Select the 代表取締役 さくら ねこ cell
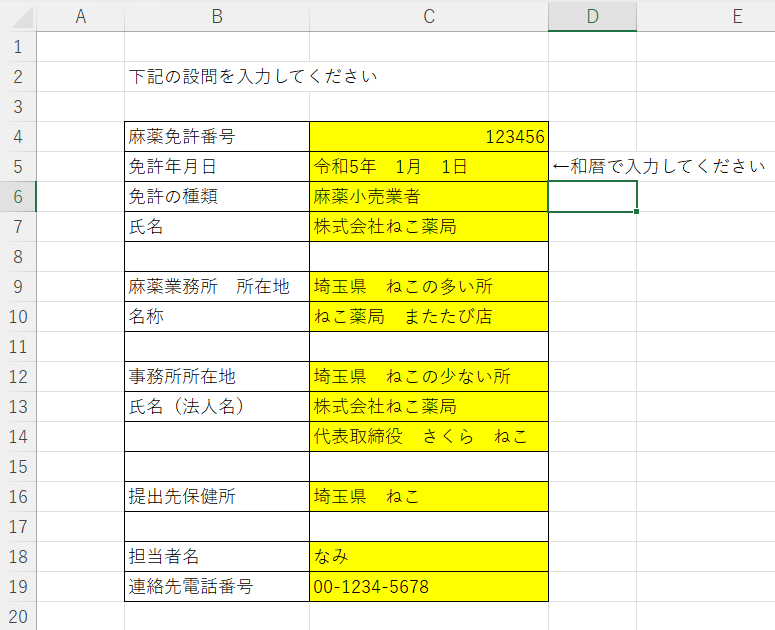 point(428,437)
